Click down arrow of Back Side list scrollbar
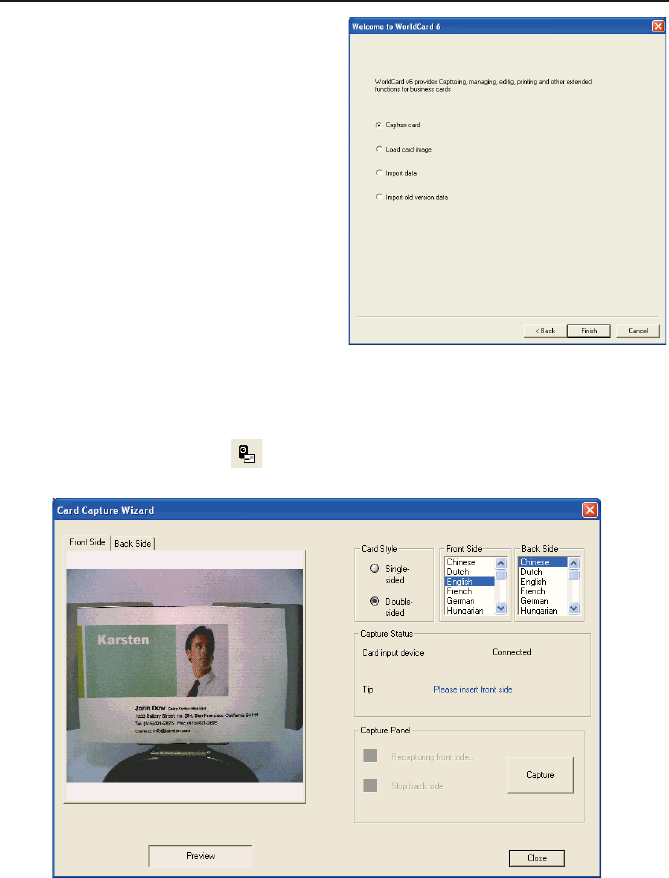Screen dimensions: 669x878 point(574,608)
